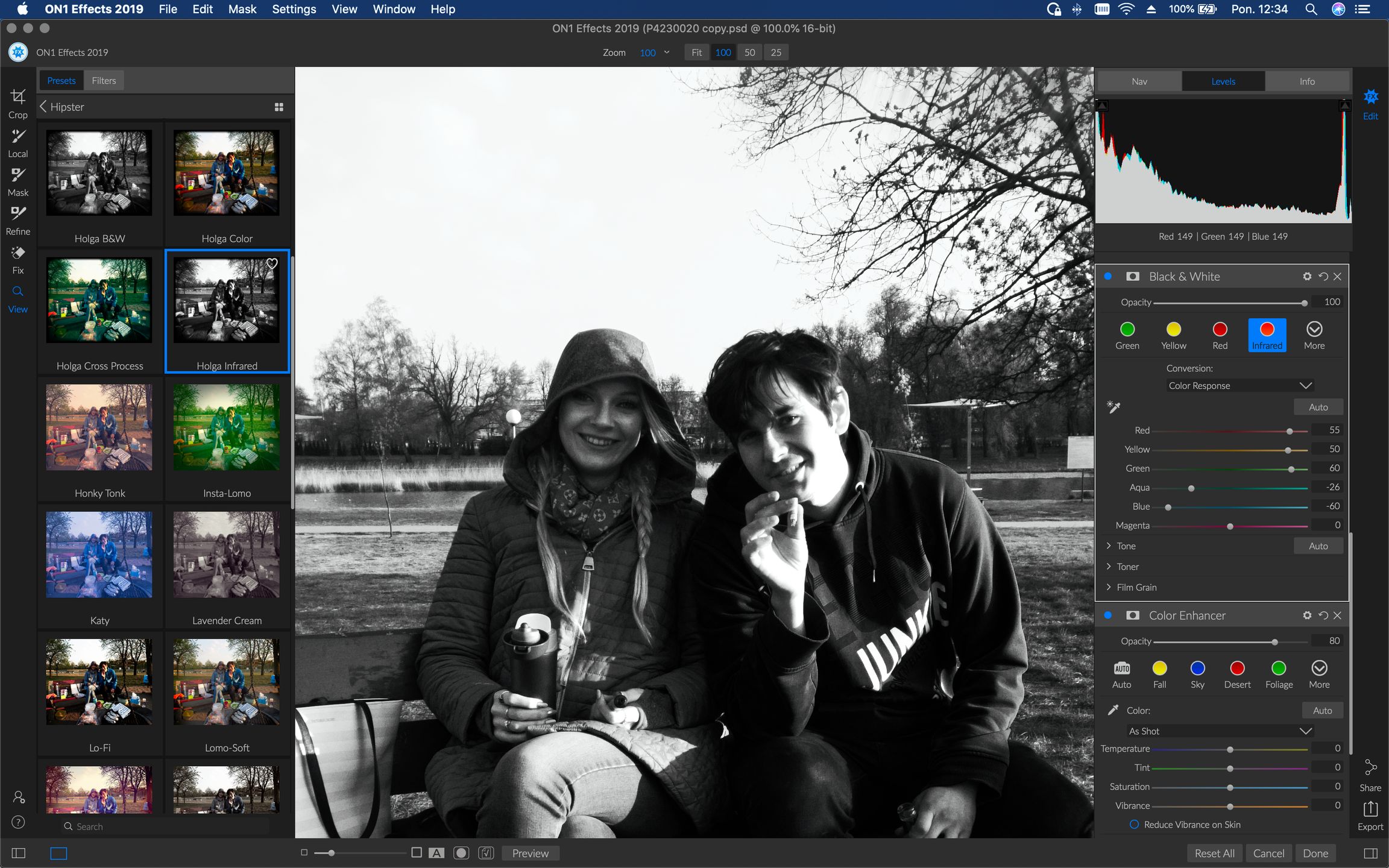Toggle the Black & White filter on/off
Viewport: 1389px width, 868px height.
pyautogui.click(x=1109, y=276)
